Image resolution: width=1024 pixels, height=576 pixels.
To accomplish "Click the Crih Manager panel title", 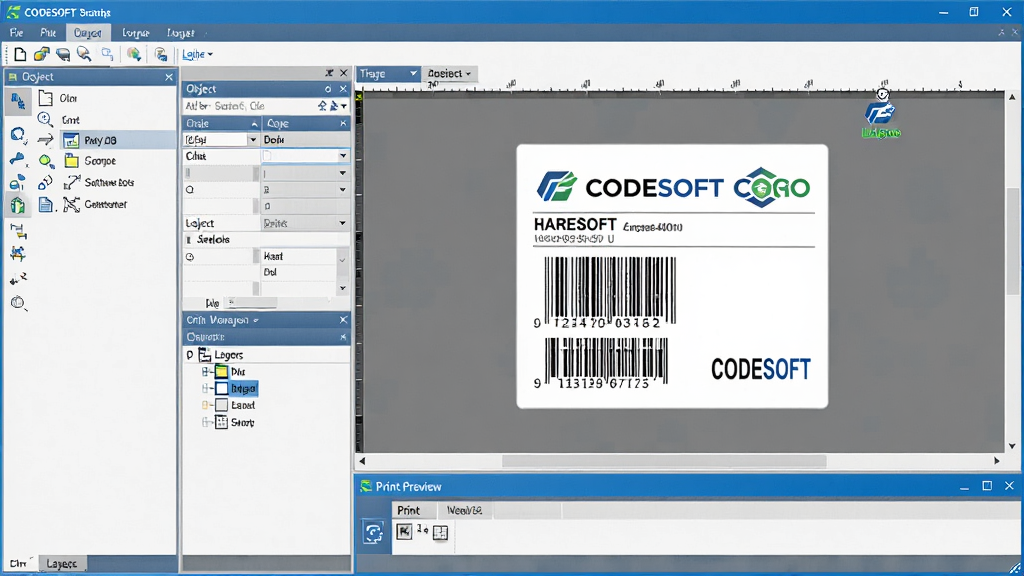I will [x=217, y=320].
